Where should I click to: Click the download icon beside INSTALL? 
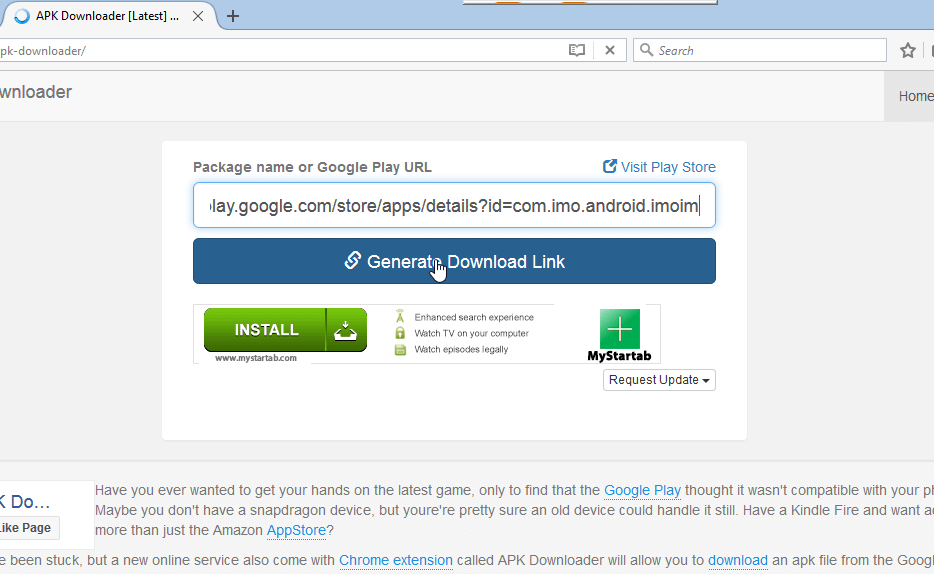coord(345,330)
